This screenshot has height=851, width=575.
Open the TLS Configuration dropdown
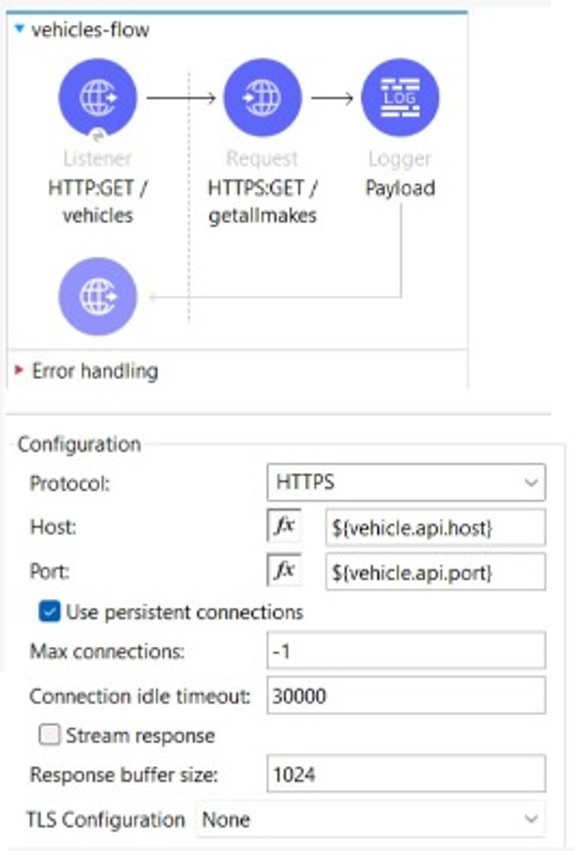click(x=371, y=819)
